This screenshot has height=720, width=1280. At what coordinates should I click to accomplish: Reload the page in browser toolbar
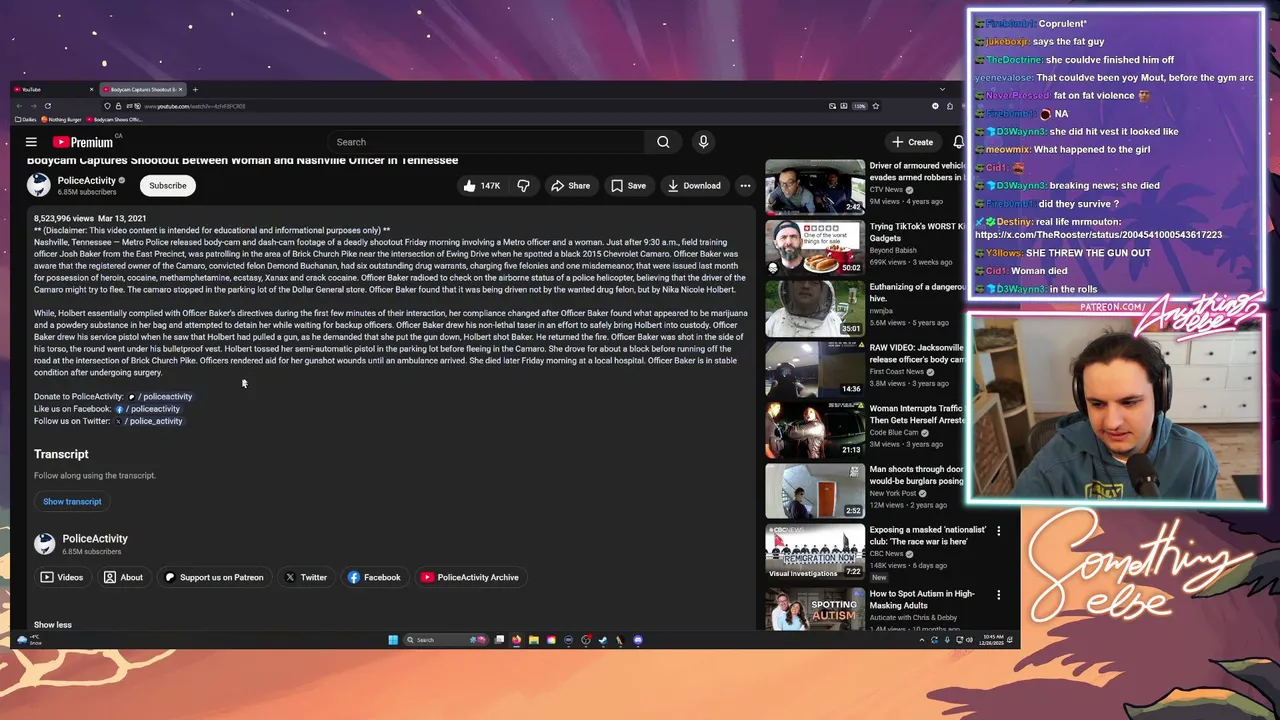(x=47, y=106)
